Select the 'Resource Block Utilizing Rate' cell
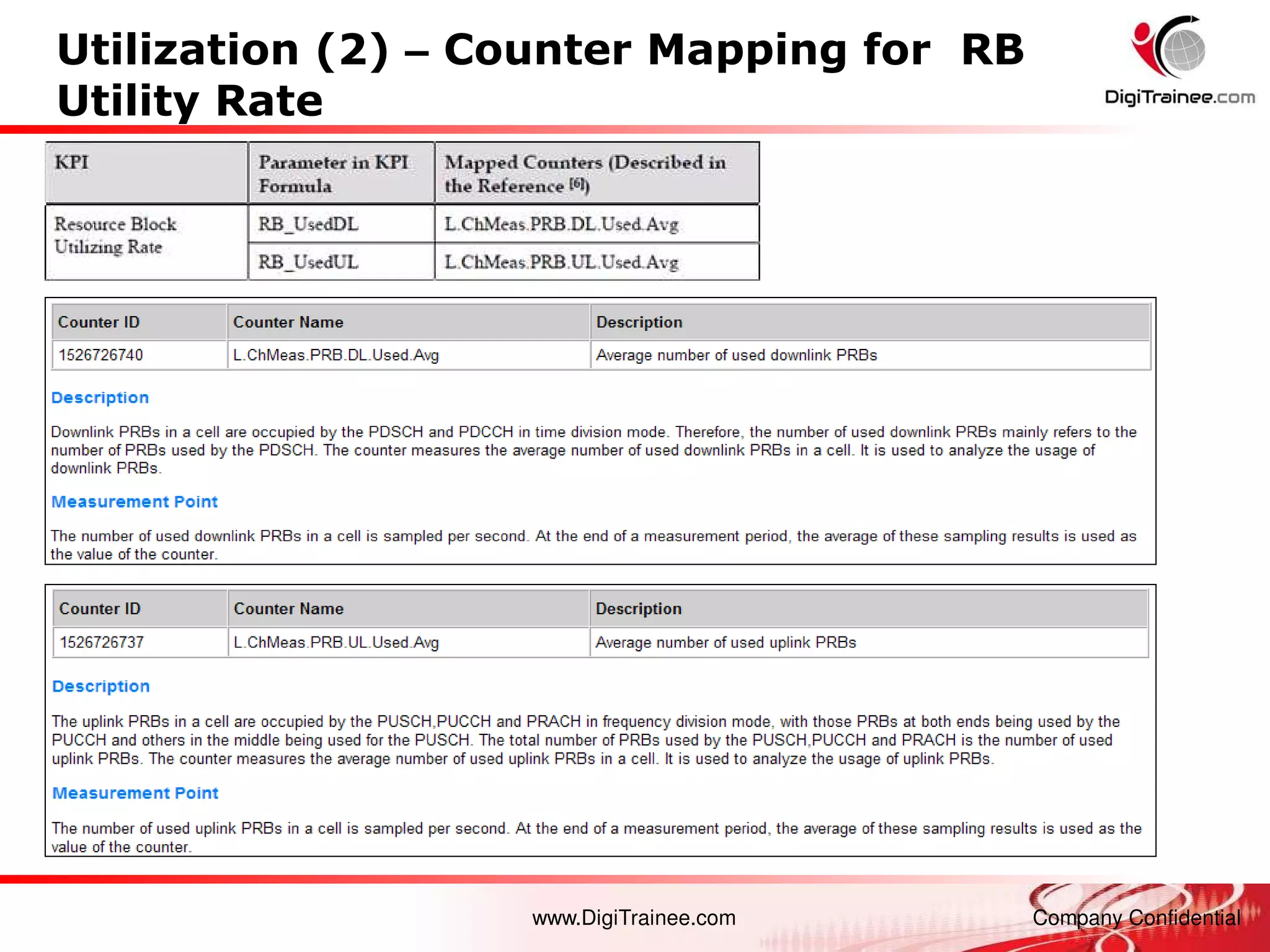 pyautogui.click(x=147, y=242)
